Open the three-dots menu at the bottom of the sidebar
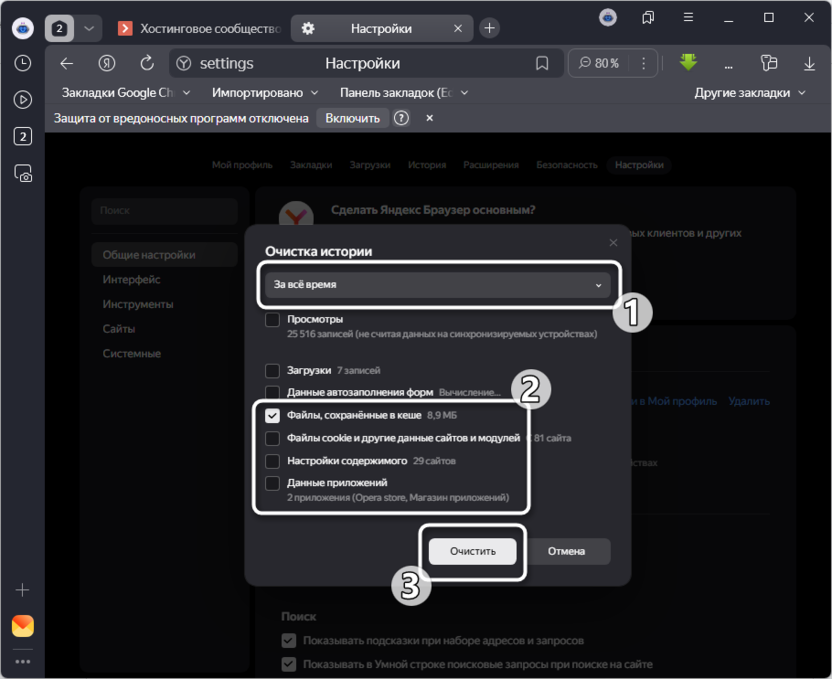This screenshot has height=679, width=832. (23, 661)
